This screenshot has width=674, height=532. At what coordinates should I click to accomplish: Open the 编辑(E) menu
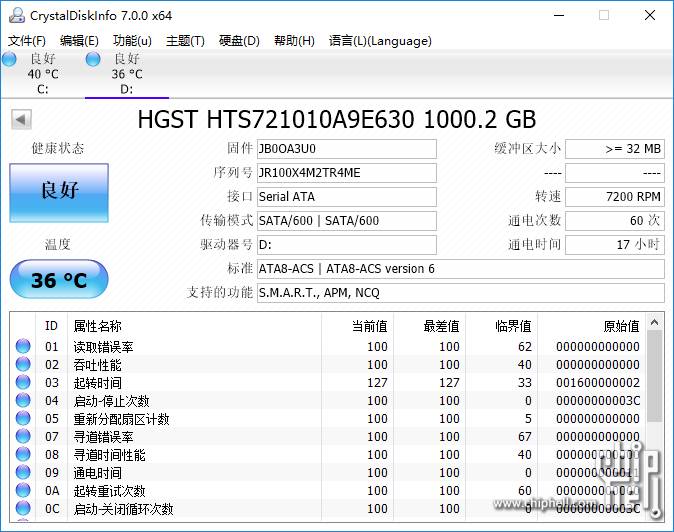(79, 41)
